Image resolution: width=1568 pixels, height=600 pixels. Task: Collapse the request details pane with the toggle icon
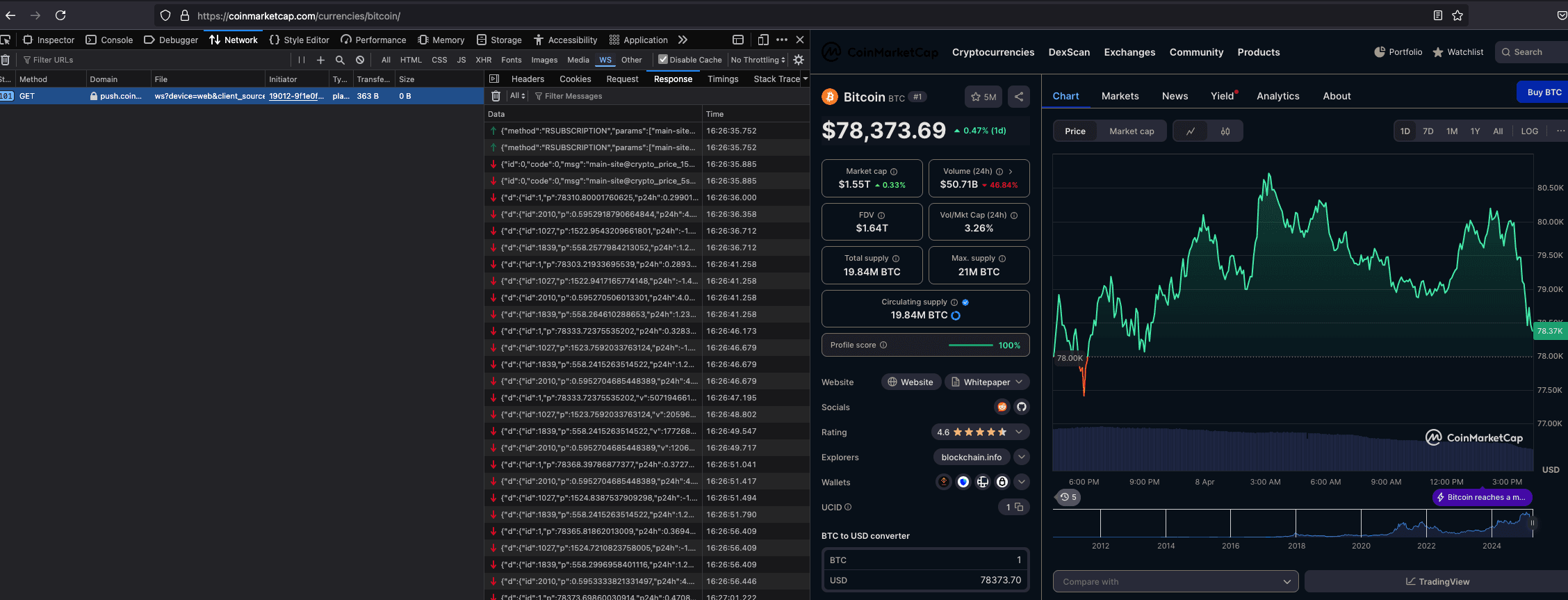494,79
